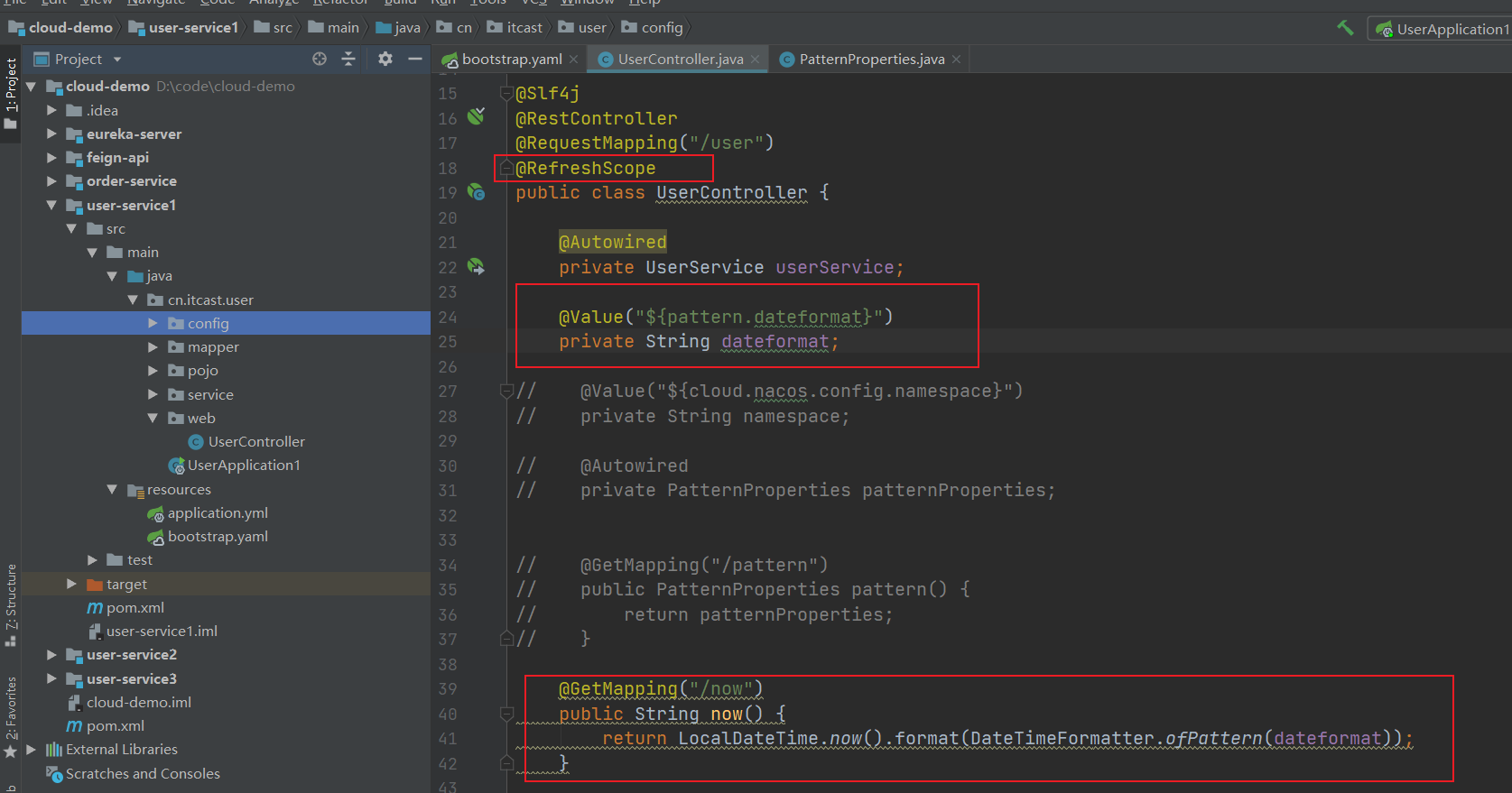Viewport: 1512px width, 793px height.
Task: Close the UserController.java tab
Action: [x=755, y=60]
